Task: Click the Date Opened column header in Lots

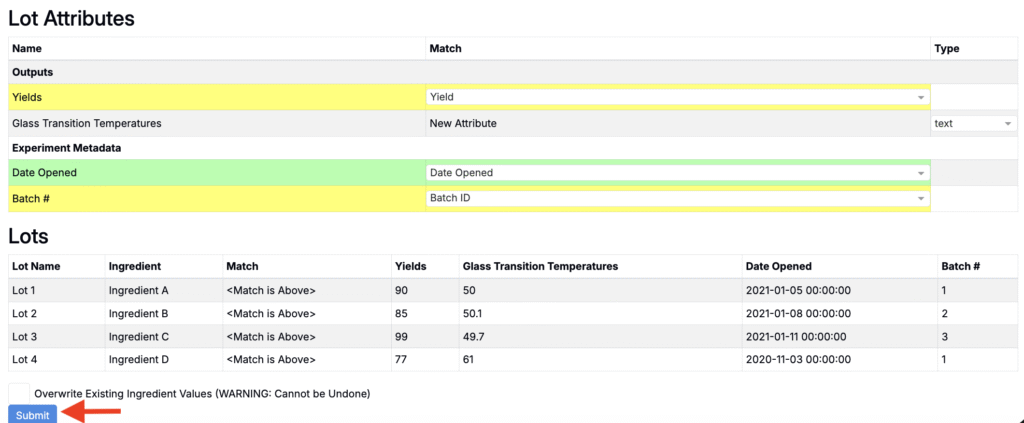Action: [778, 266]
